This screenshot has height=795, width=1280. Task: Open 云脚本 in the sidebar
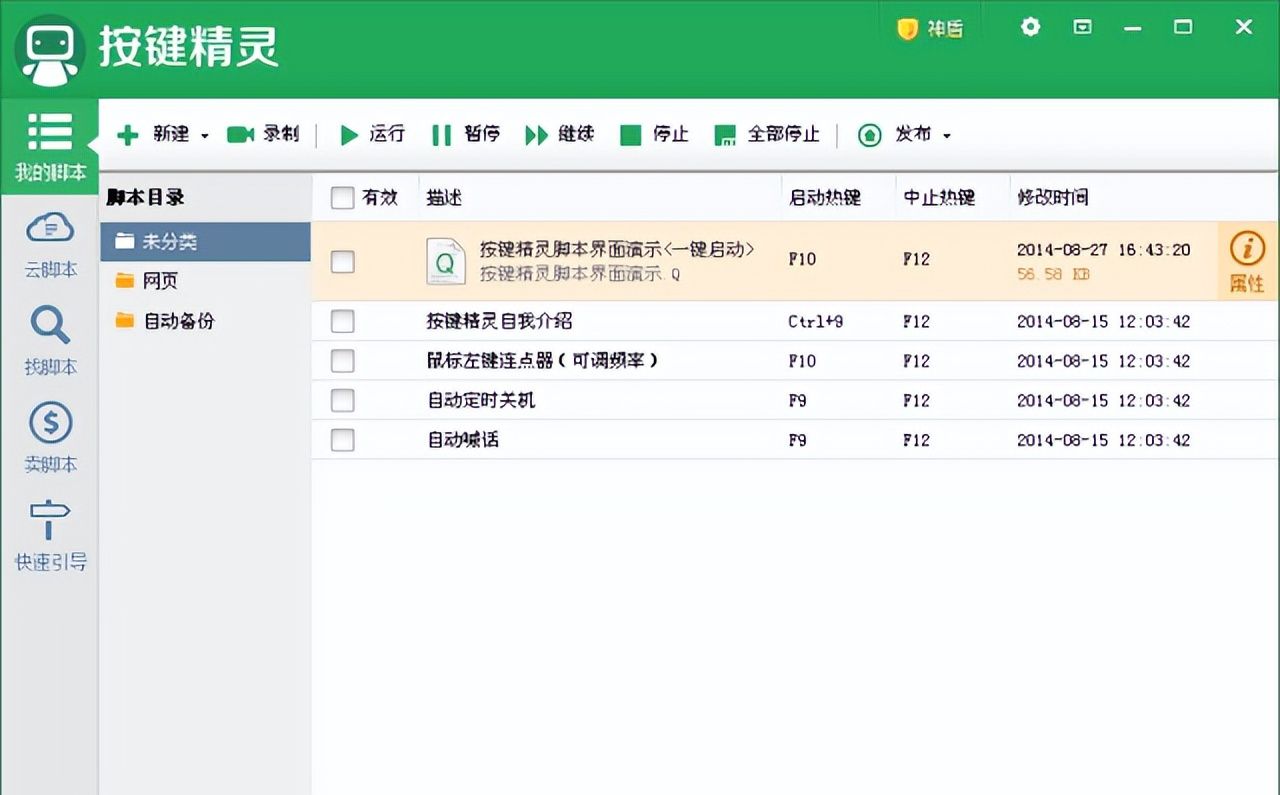(x=49, y=243)
